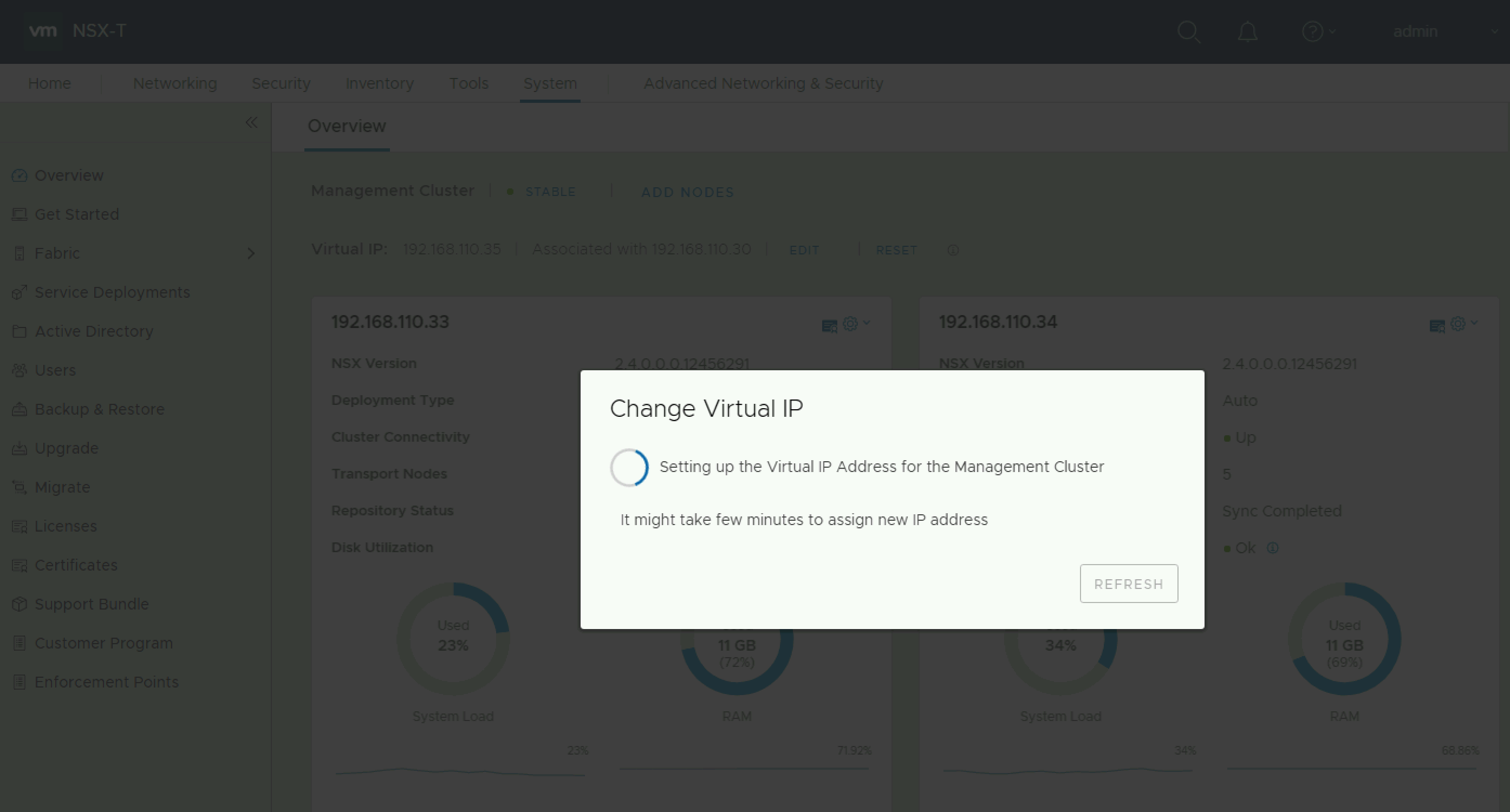Click RESET next to Virtual IP
Image resolution: width=1510 pixels, height=812 pixels.
click(x=896, y=250)
